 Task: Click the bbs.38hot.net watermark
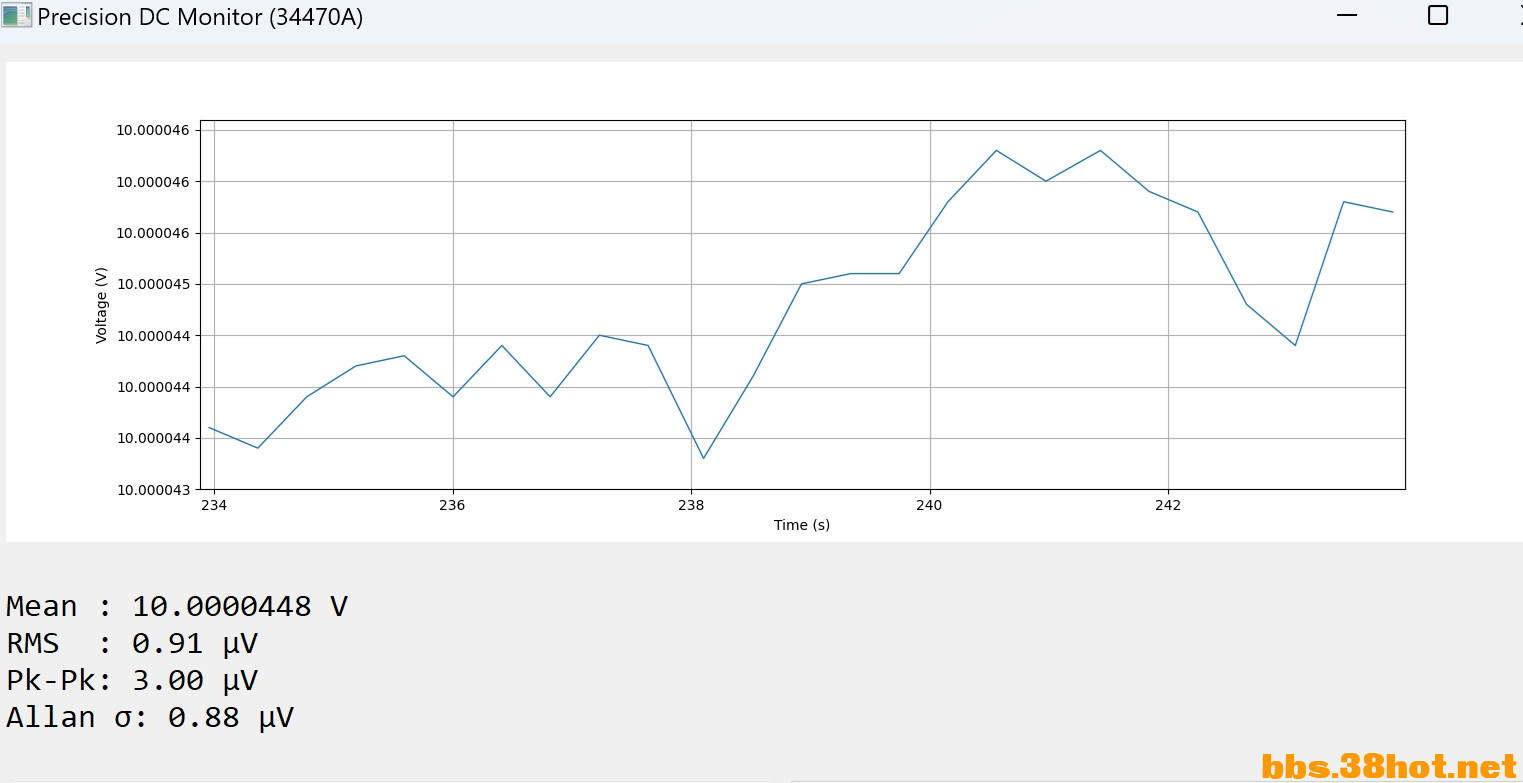click(1388, 767)
